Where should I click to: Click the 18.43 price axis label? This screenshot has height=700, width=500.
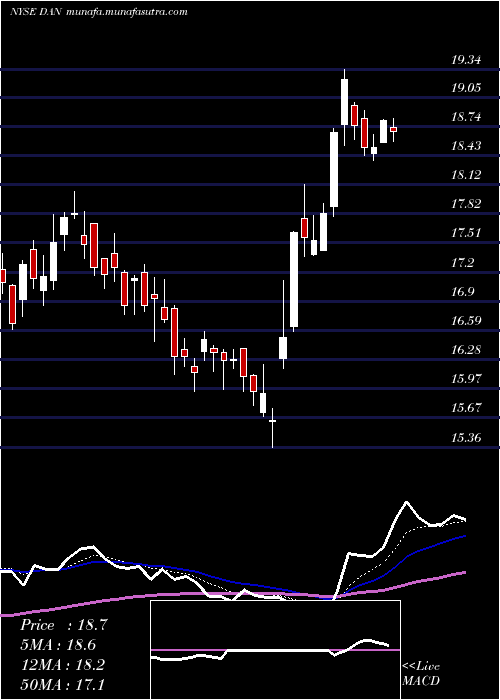(466, 146)
